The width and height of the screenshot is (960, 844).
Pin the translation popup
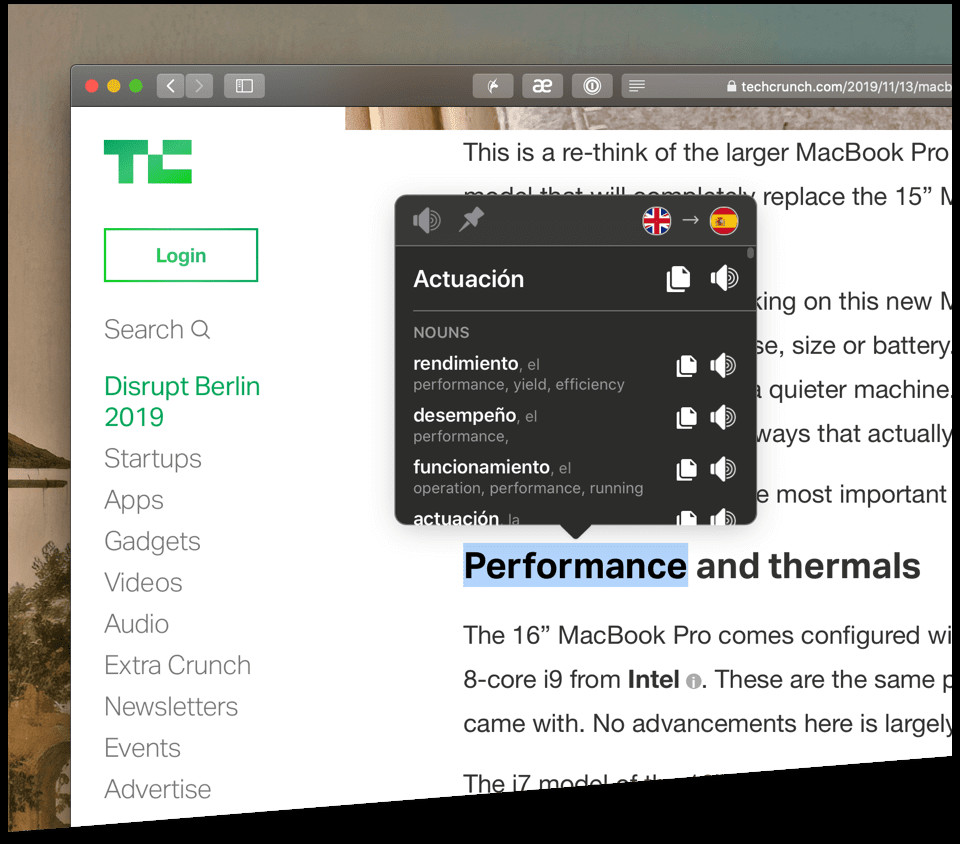[471, 219]
